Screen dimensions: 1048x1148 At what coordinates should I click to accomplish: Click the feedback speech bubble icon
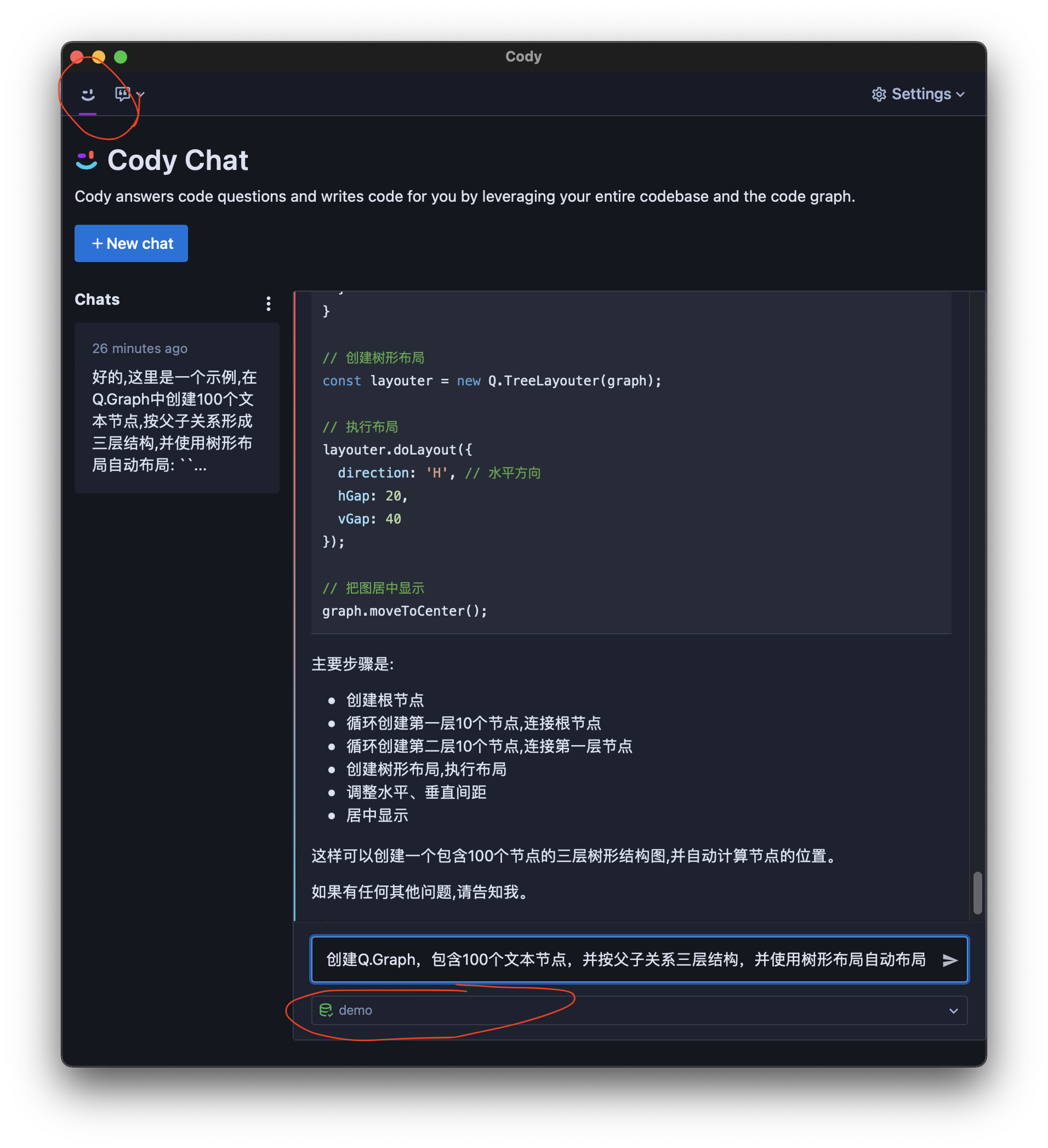pyautogui.click(x=122, y=94)
